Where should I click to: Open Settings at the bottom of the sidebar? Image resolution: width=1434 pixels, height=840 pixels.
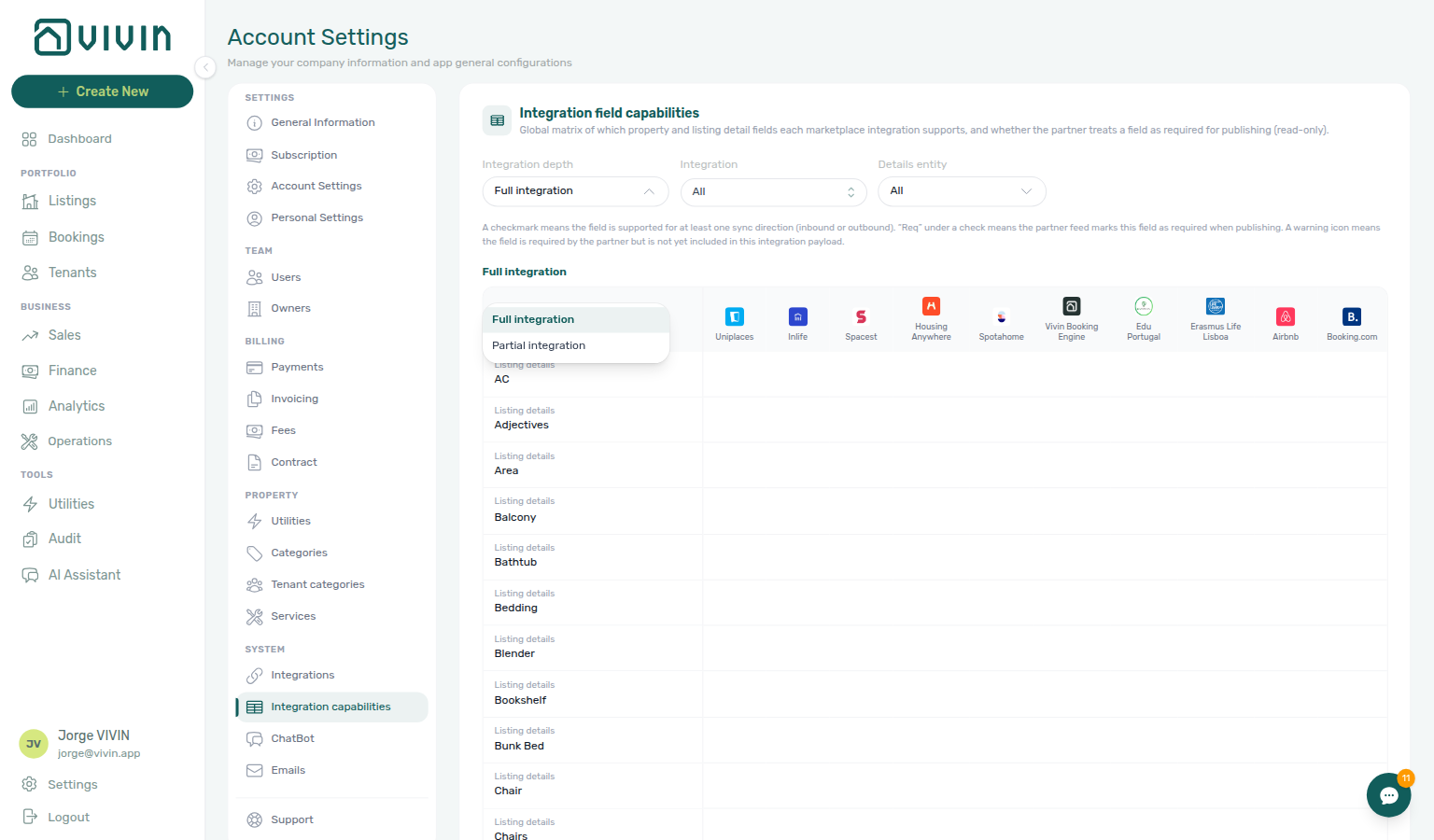coord(72,785)
